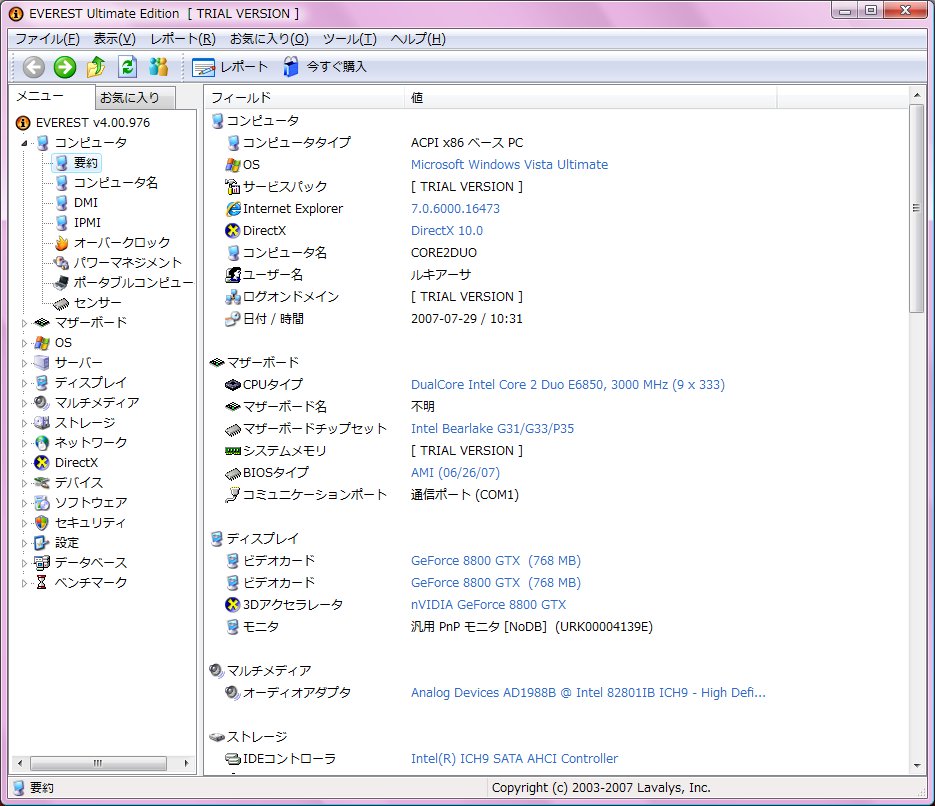Viewport: 935px width, 806px height.
Task: Click the 設定 settings icon in tree
Action: pos(42,543)
